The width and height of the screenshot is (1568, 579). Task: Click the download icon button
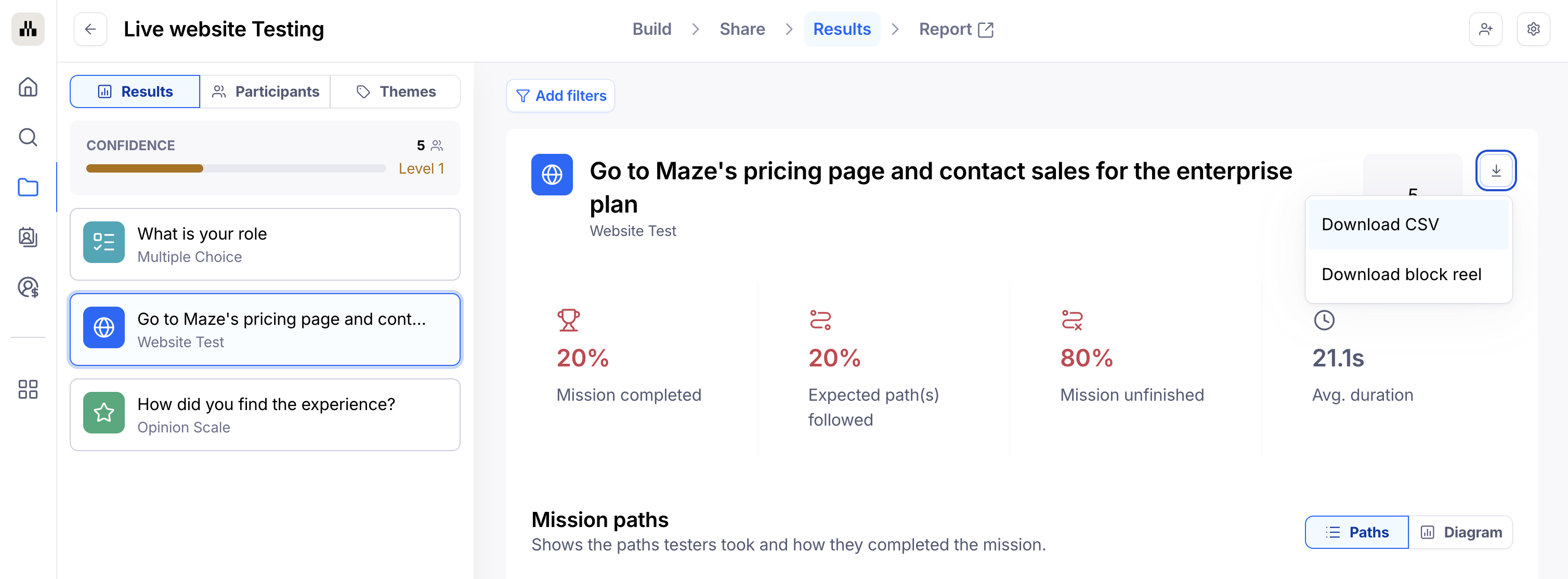coord(1496,170)
